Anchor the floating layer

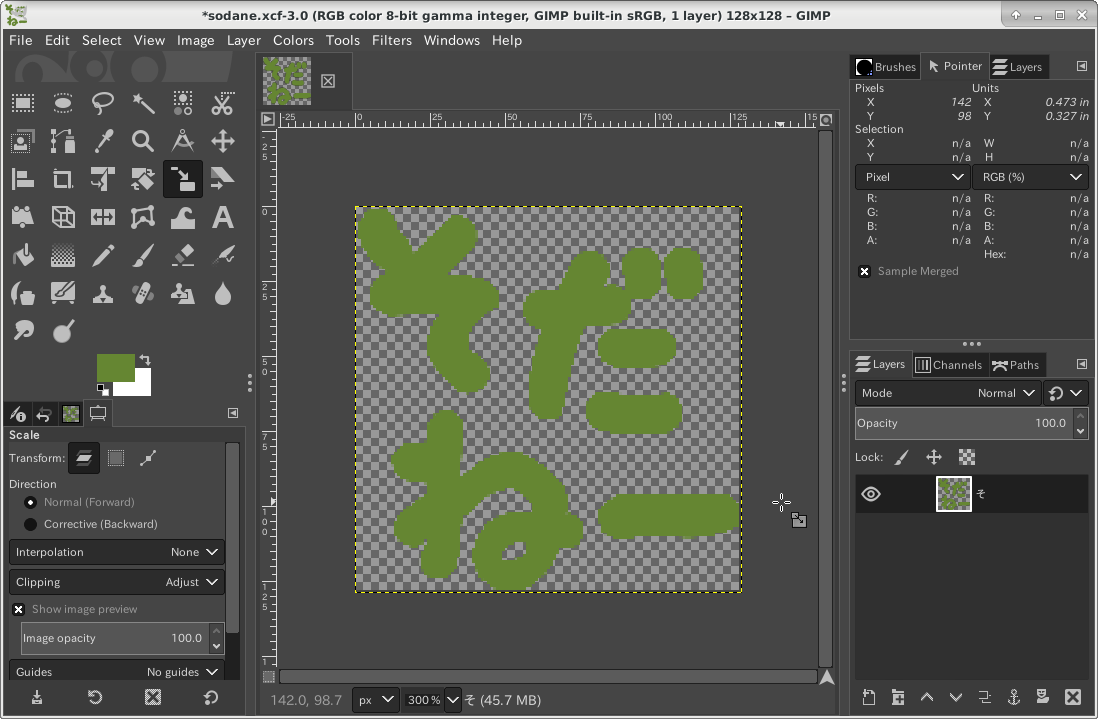pyautogui.click(x=1013, y=697)
